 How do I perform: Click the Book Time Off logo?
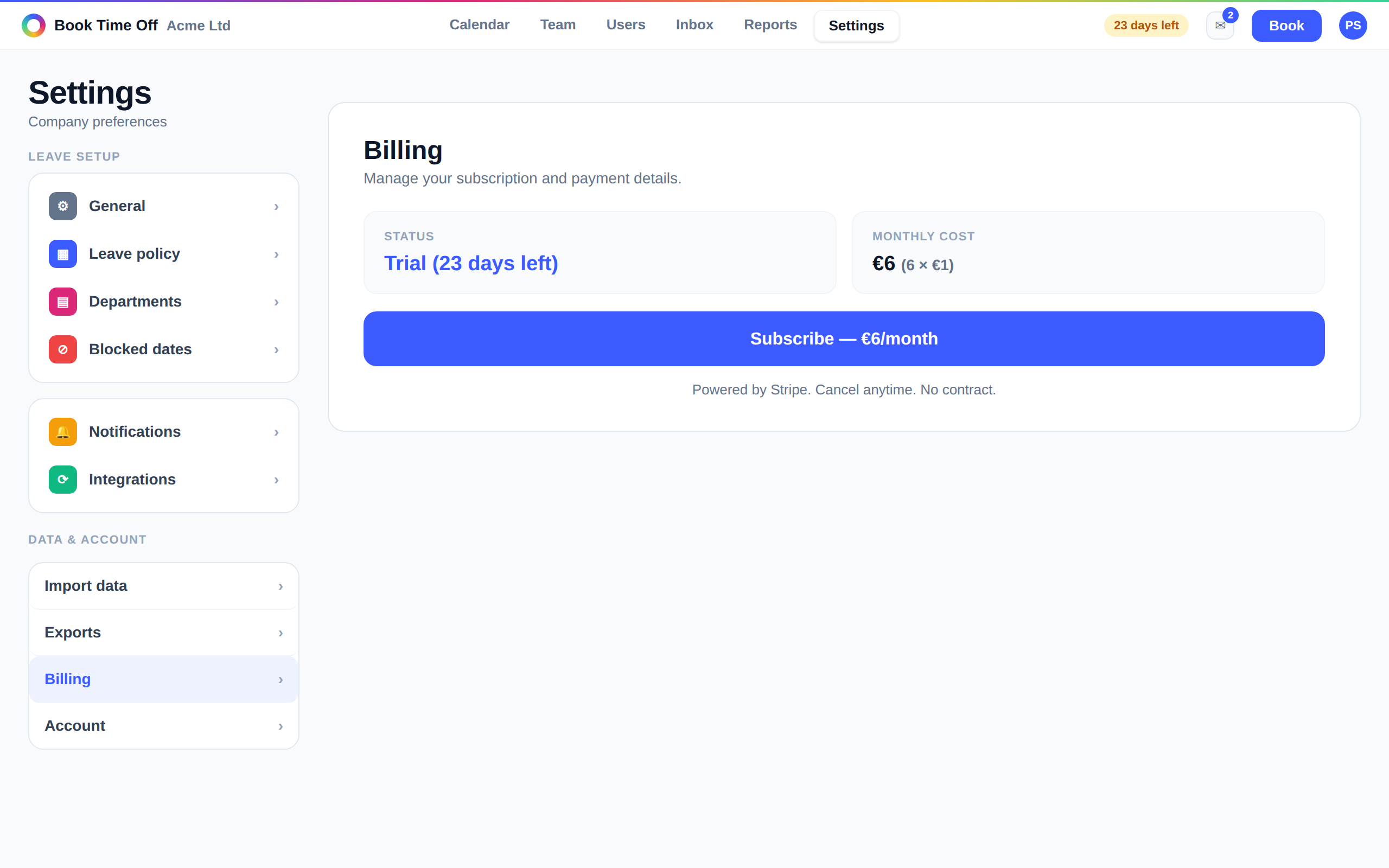pos(34,25)
